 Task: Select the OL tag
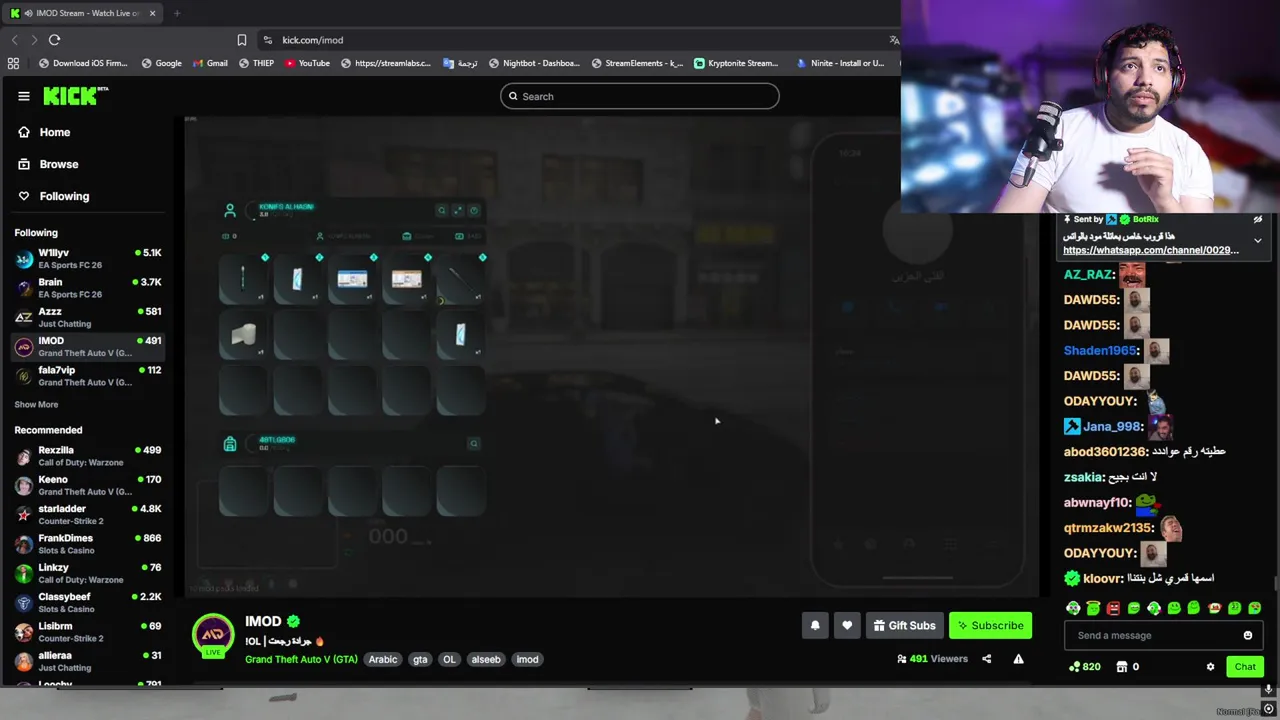click(449, 659)
